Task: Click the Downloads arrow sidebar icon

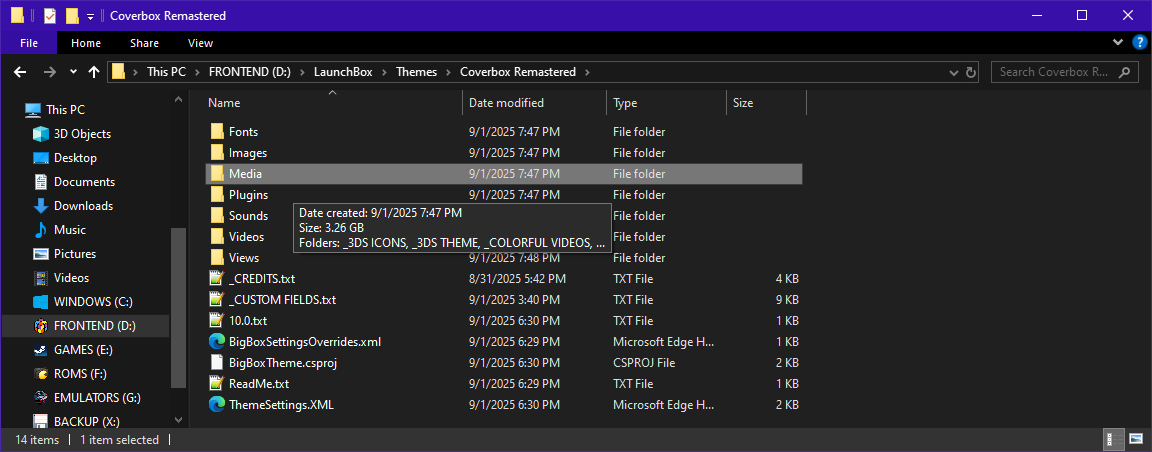Action: coord(41,206)
